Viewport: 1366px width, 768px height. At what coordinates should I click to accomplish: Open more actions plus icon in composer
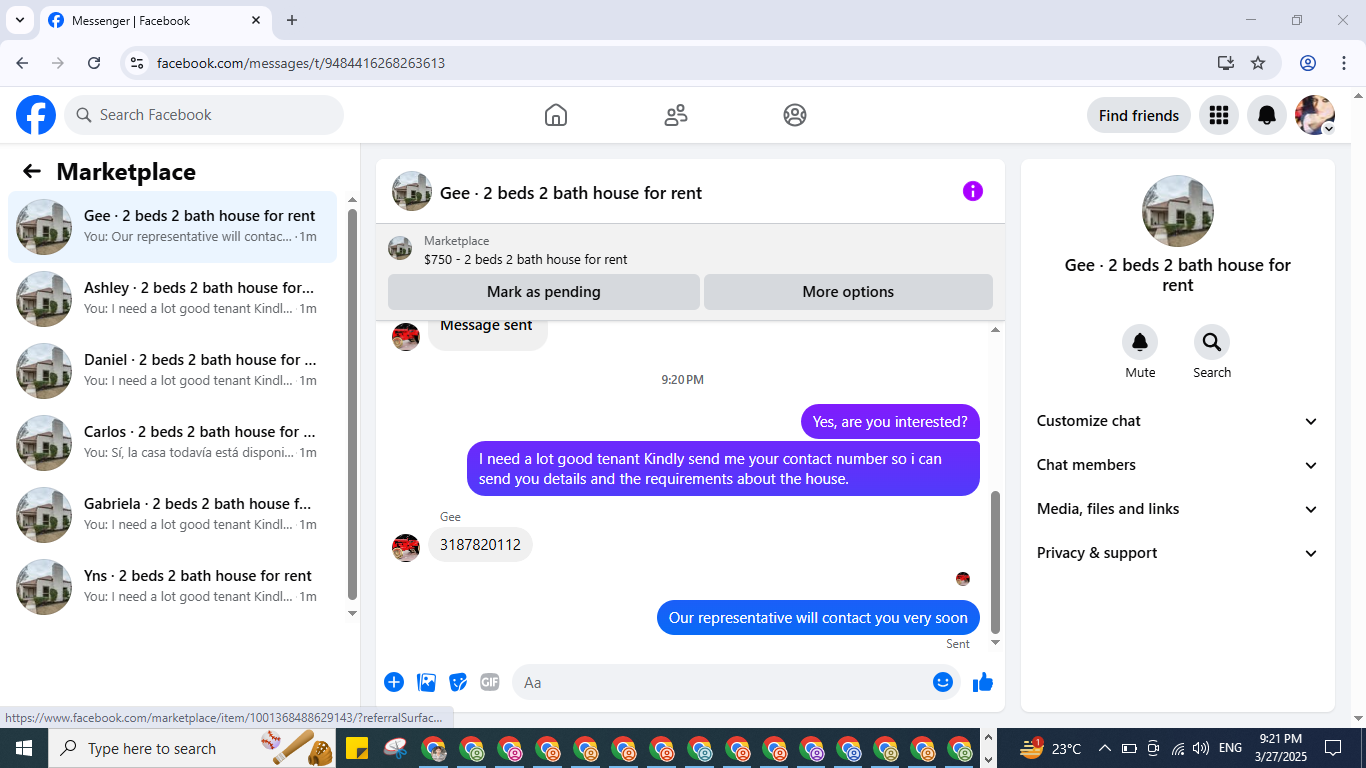pyautogui.click(x=394, y=682)
